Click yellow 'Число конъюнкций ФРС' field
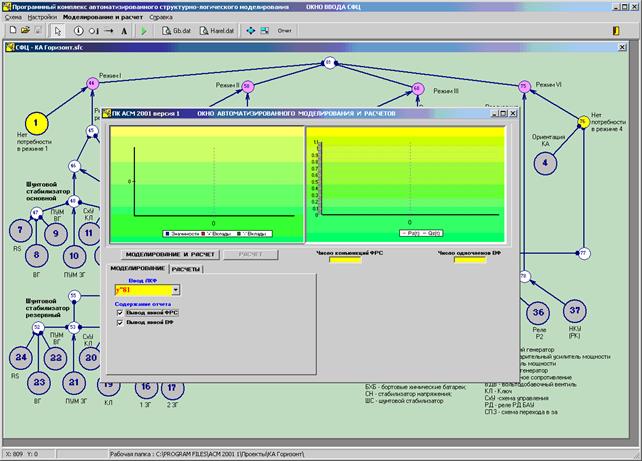 click(347, 262)
